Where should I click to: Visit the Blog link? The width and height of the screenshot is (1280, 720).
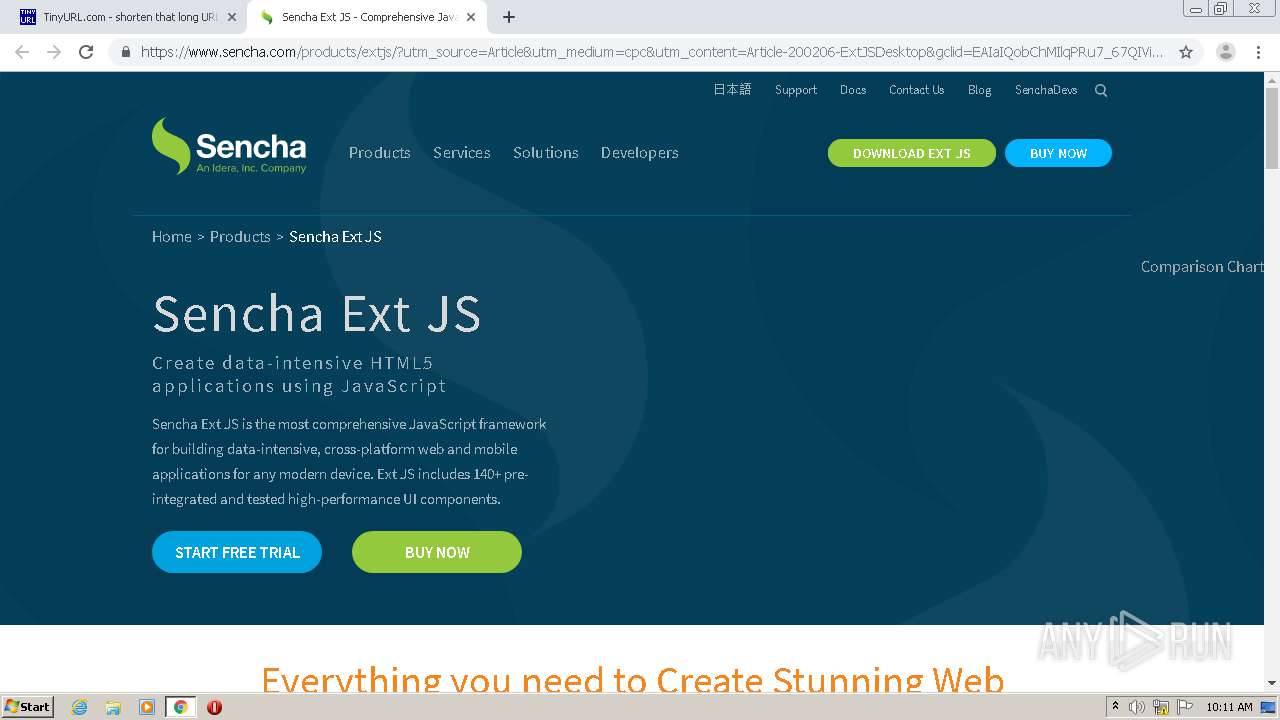pyautogui.click(x=980, y=90)
